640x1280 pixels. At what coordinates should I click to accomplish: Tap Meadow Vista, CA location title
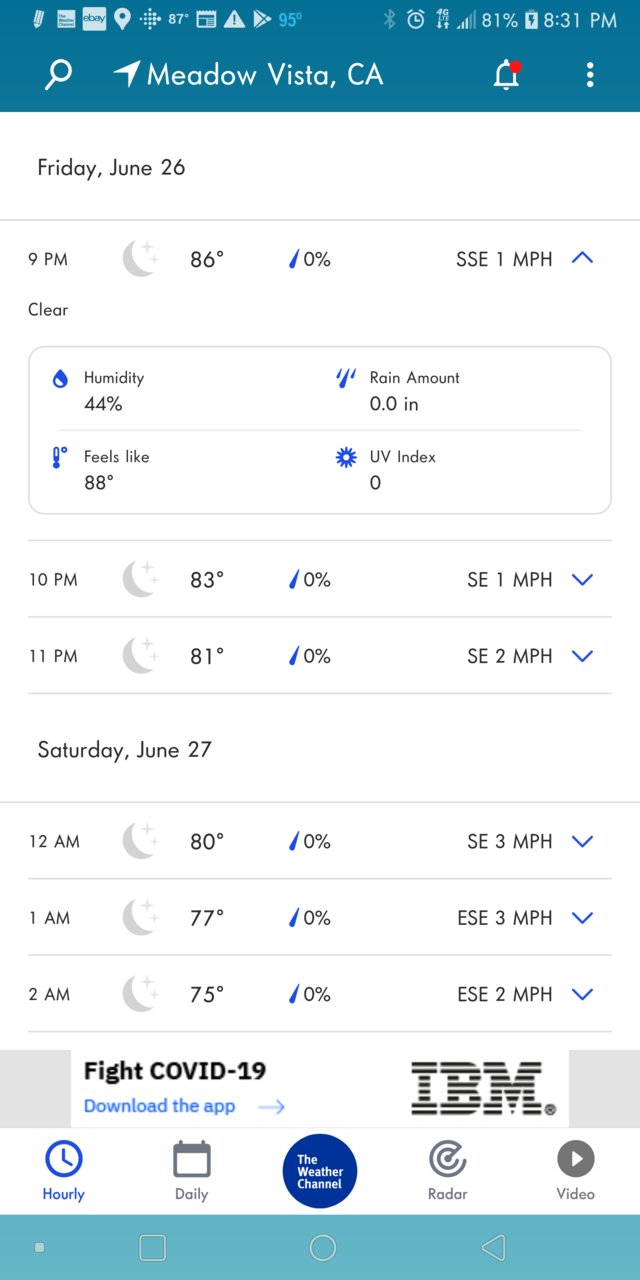[x=265, y=75]
